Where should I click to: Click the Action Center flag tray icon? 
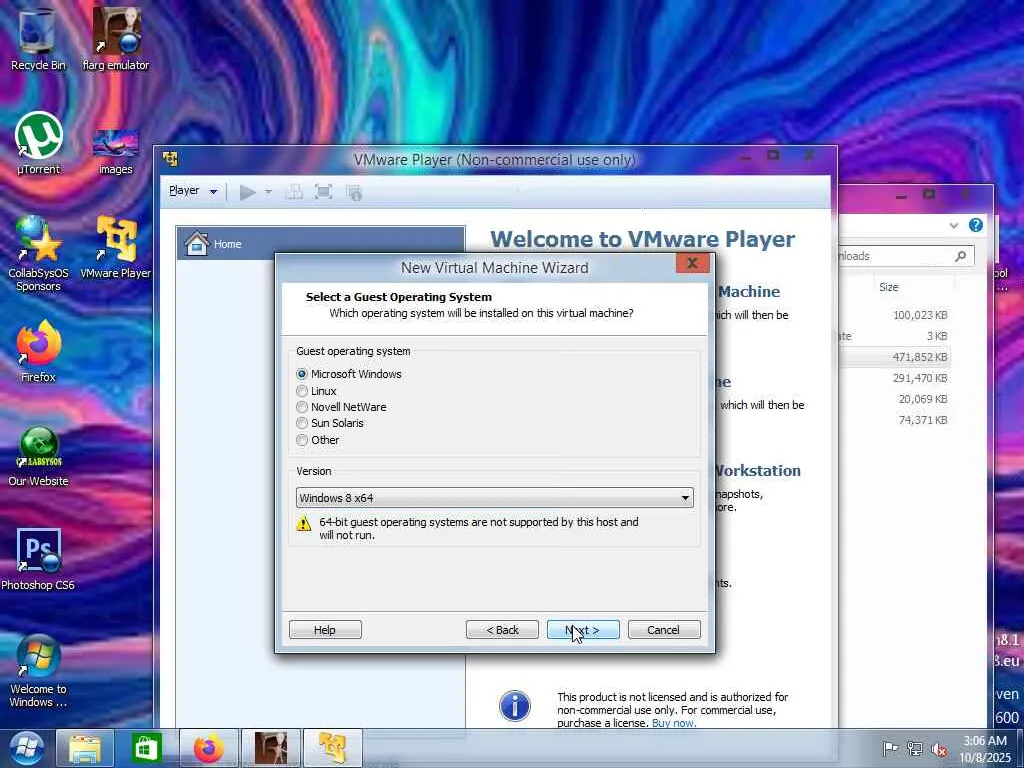click(x=889, y=749)
